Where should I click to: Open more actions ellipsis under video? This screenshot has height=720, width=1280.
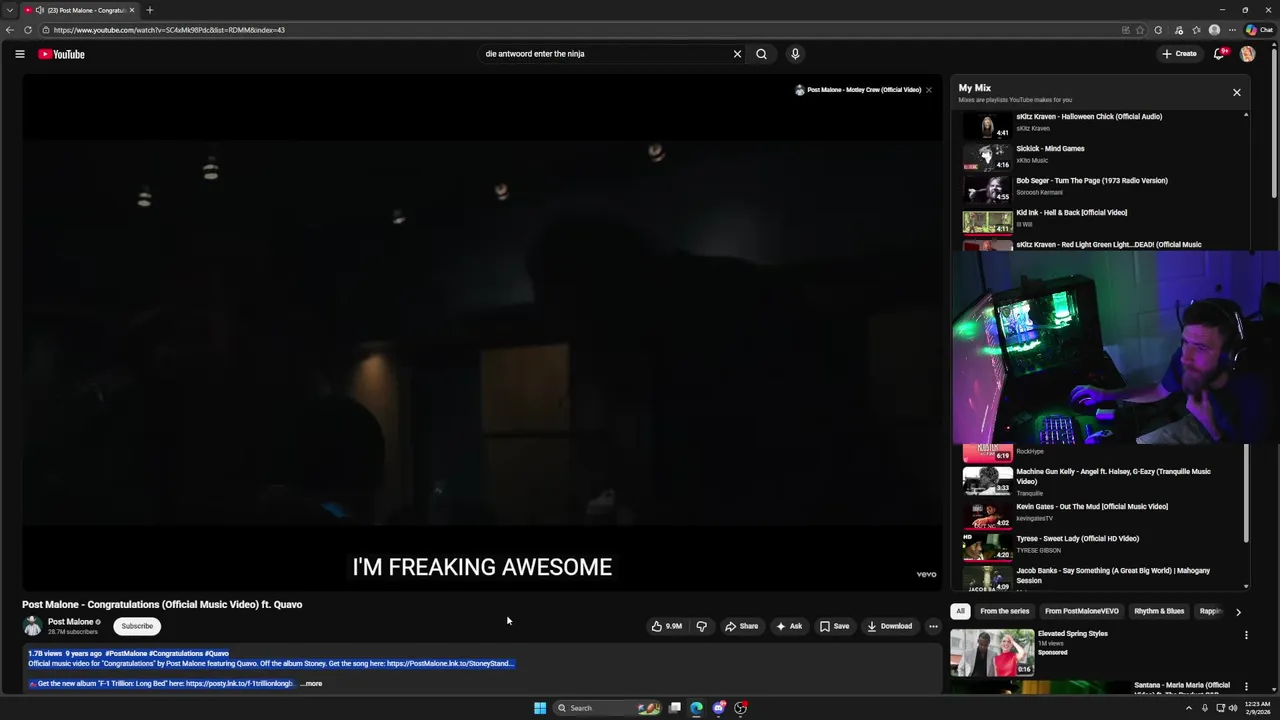click(933, 626)
